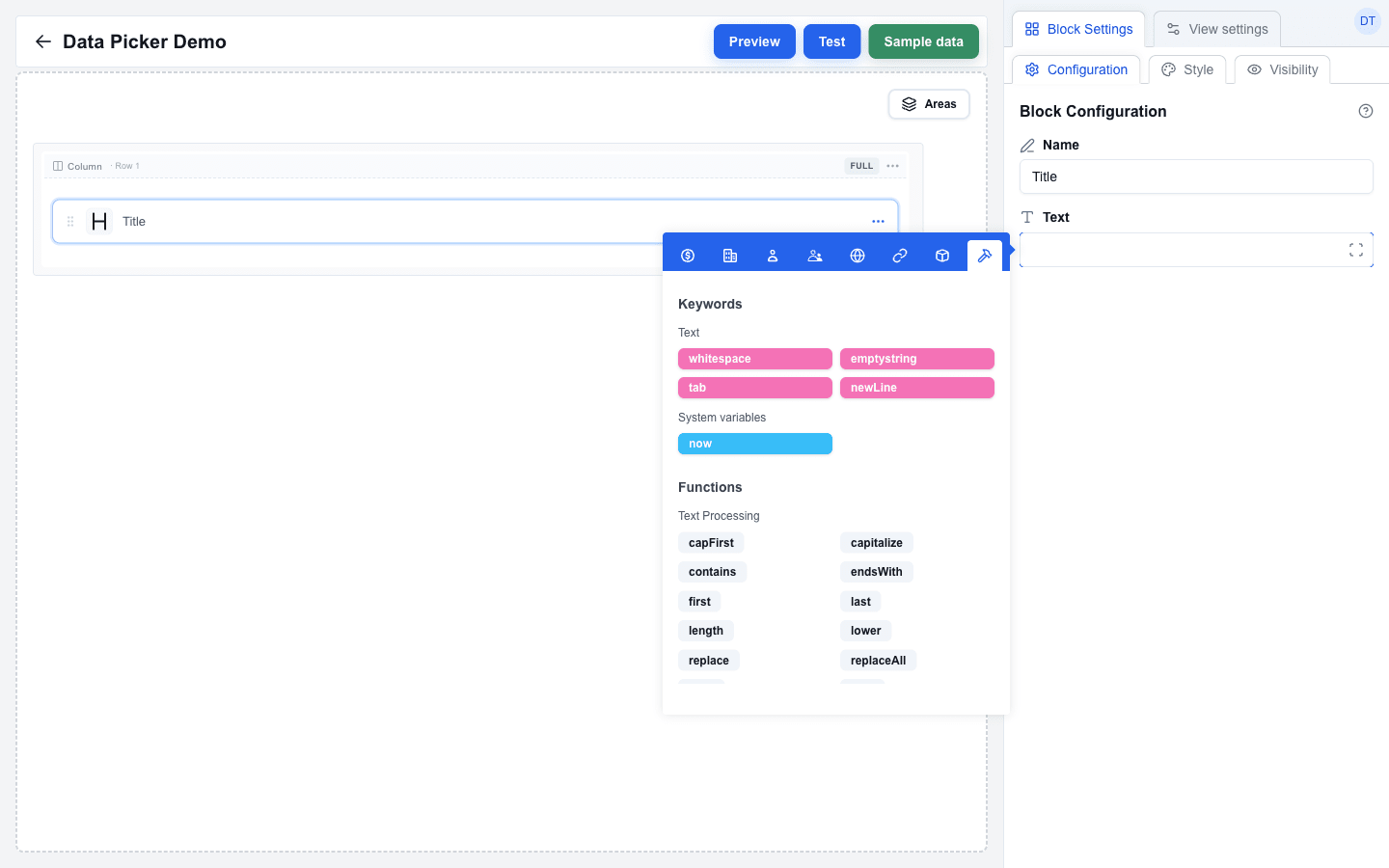Insert the capitalize function

pyautogui.click(x=877, y=543)
